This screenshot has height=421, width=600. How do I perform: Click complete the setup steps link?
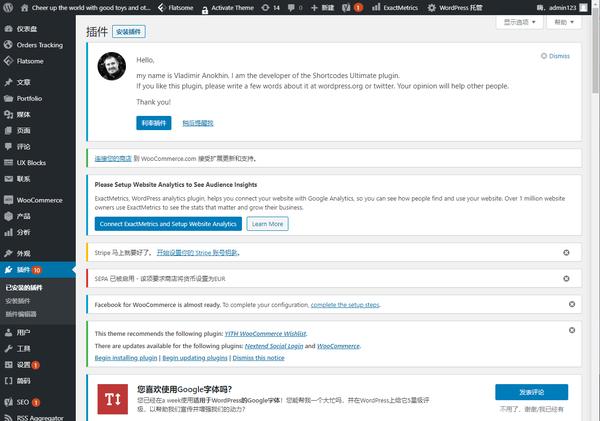(x=345, y=305)
